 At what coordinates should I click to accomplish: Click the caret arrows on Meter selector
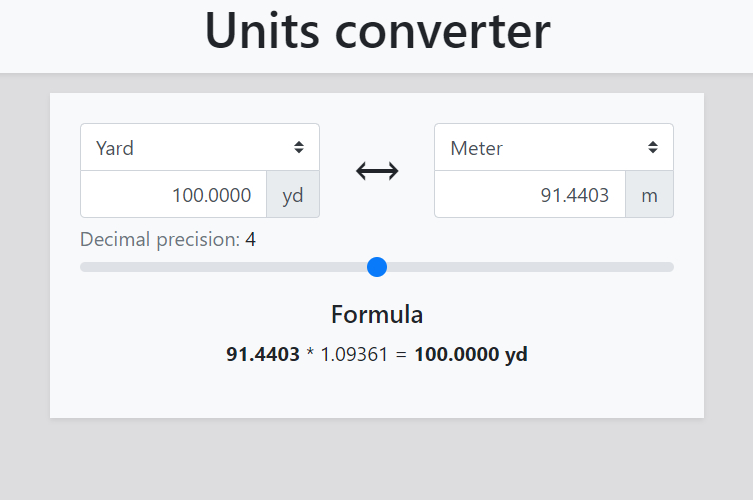pos(653,148)
